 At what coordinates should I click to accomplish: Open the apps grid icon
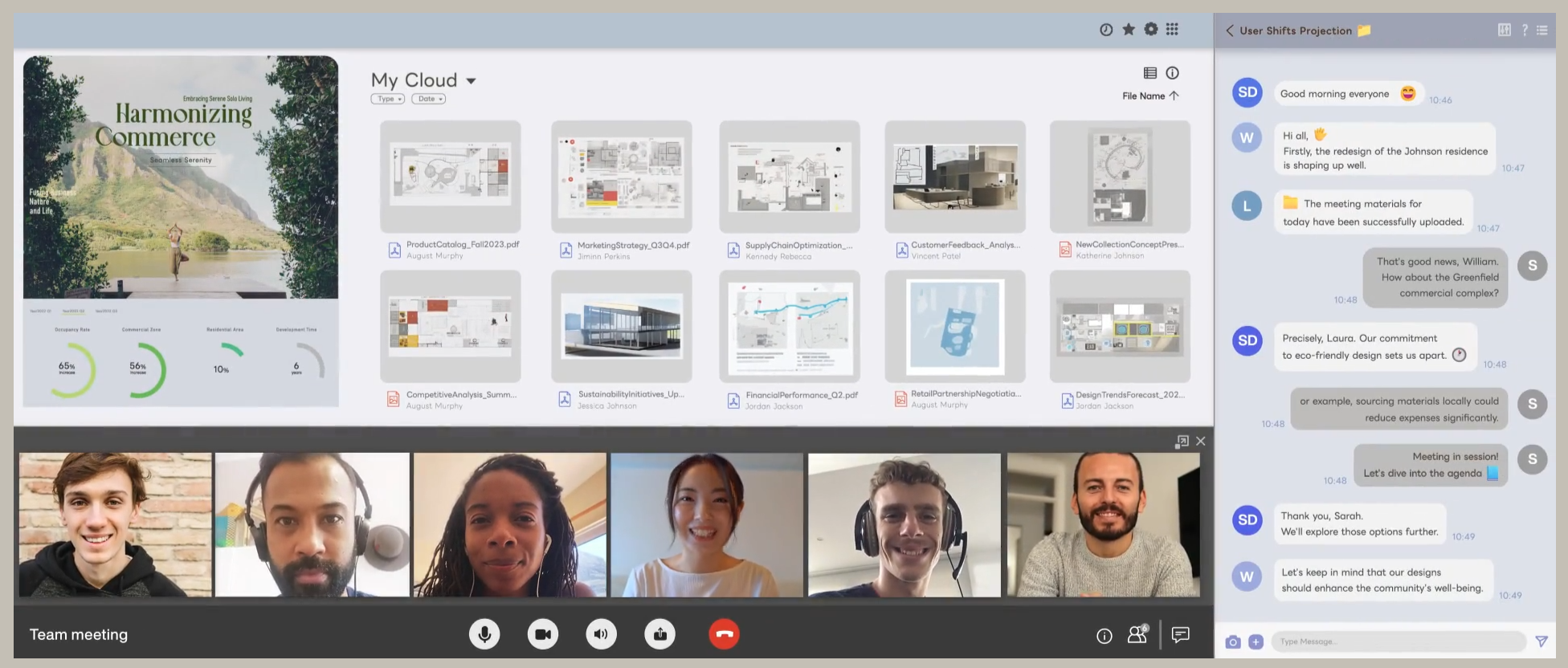click(1172, 29)
